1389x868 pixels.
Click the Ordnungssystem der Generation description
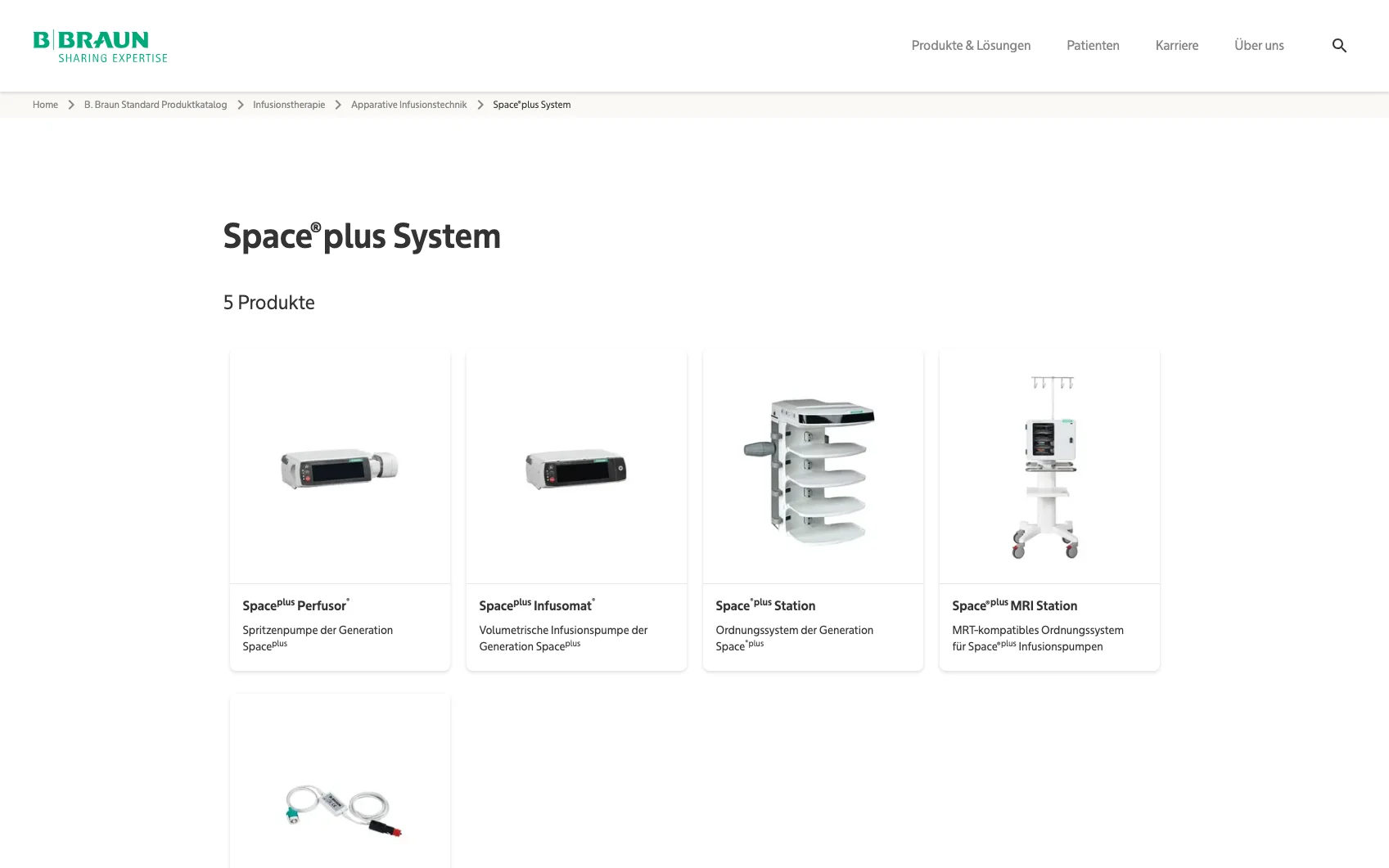click(x=794, y=638)
